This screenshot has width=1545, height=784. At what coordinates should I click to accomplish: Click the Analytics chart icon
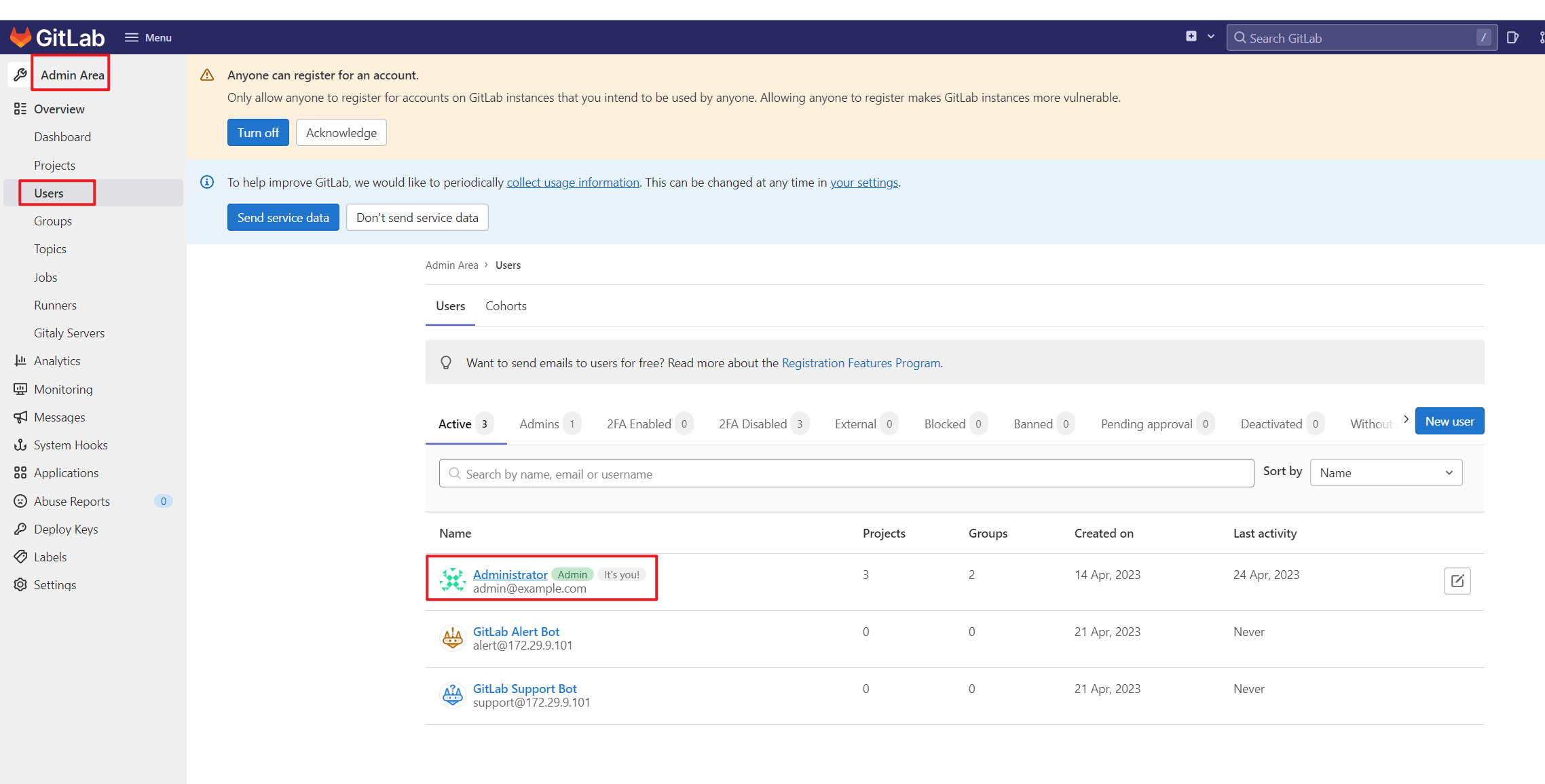pos(20,360)
